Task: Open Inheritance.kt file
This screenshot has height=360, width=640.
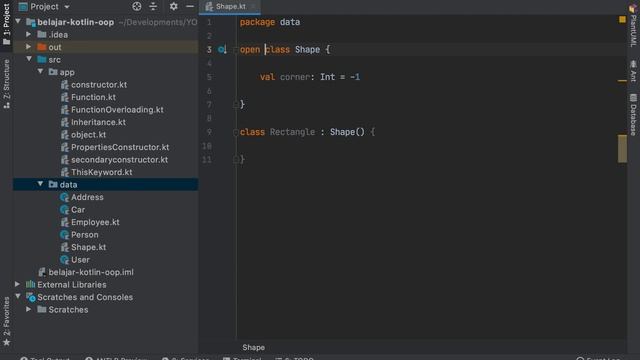Action: pos(98,122)
